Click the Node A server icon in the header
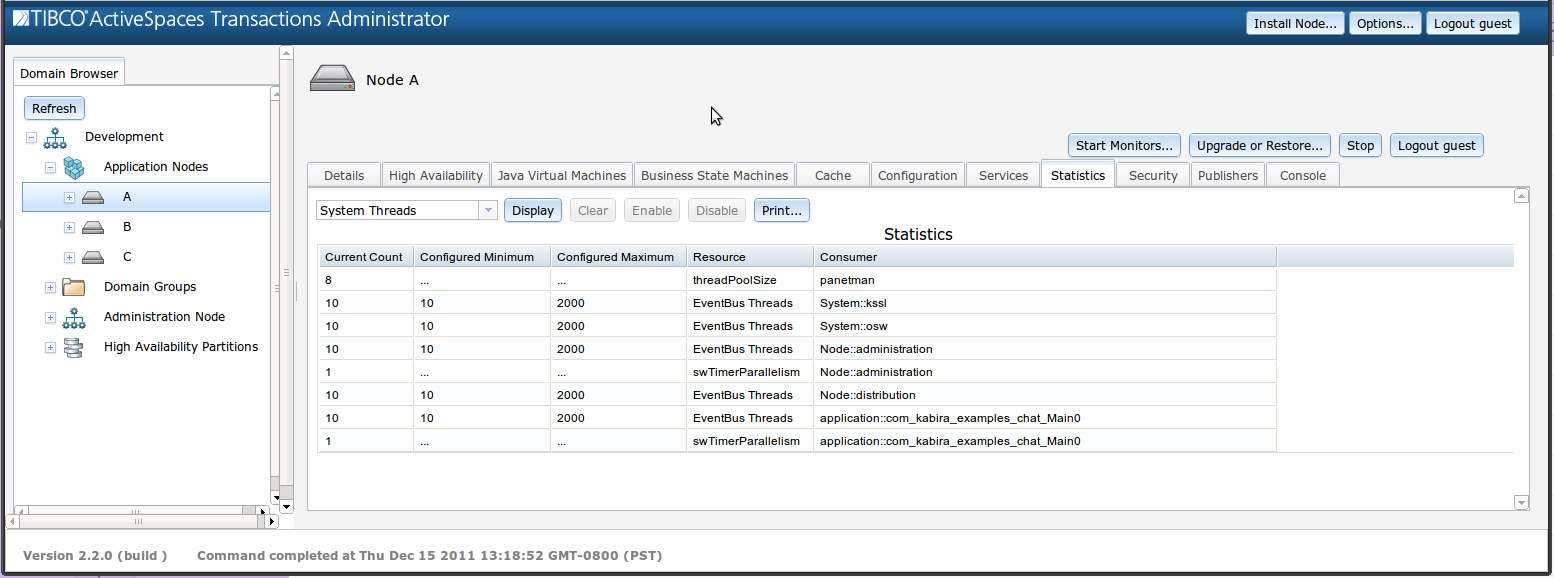The width and height of the screenshot is (1554, 578). point(332,78)
